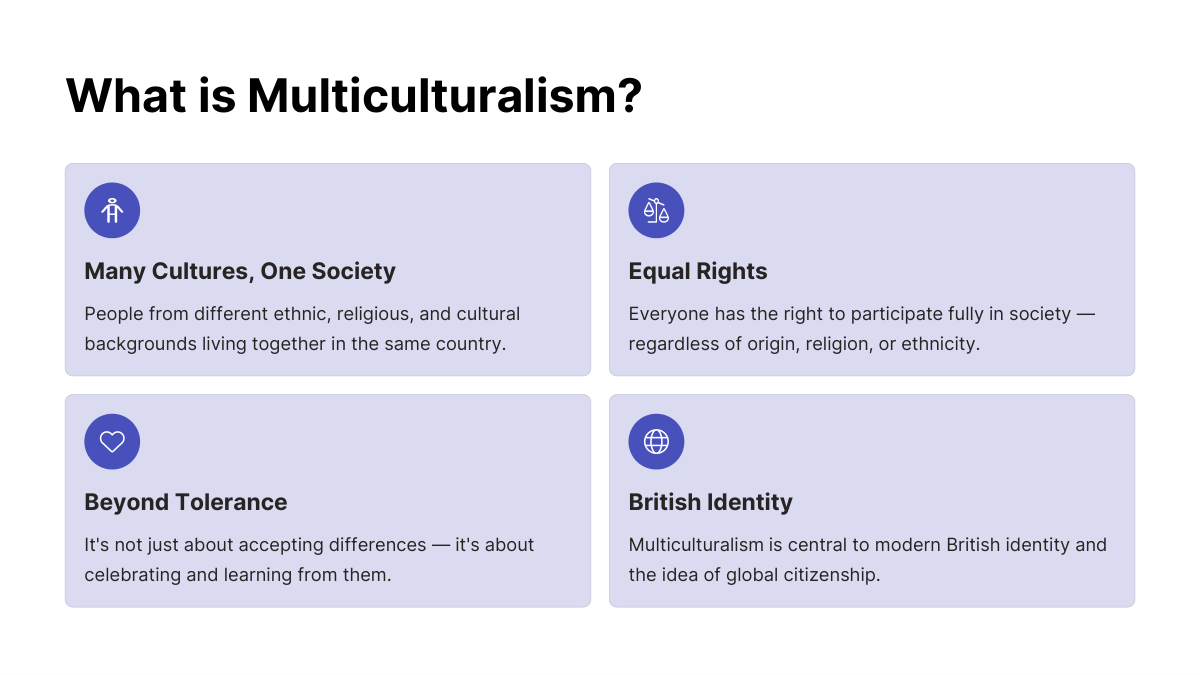
Task: Select text about modern British identity
Action: 868,560
